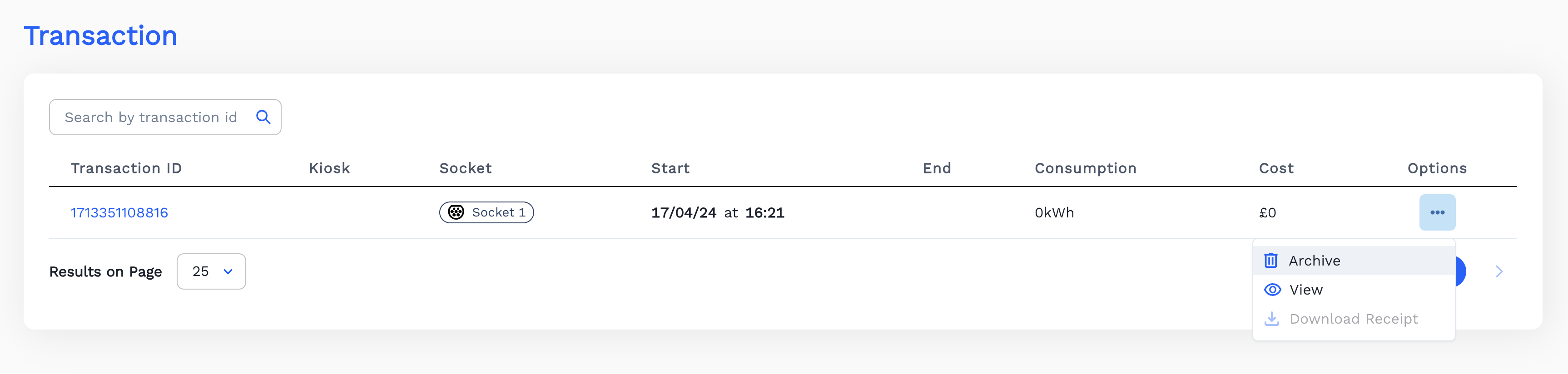Click the Socket column header
1568x374 pixels.
click(x=465, y=168)
